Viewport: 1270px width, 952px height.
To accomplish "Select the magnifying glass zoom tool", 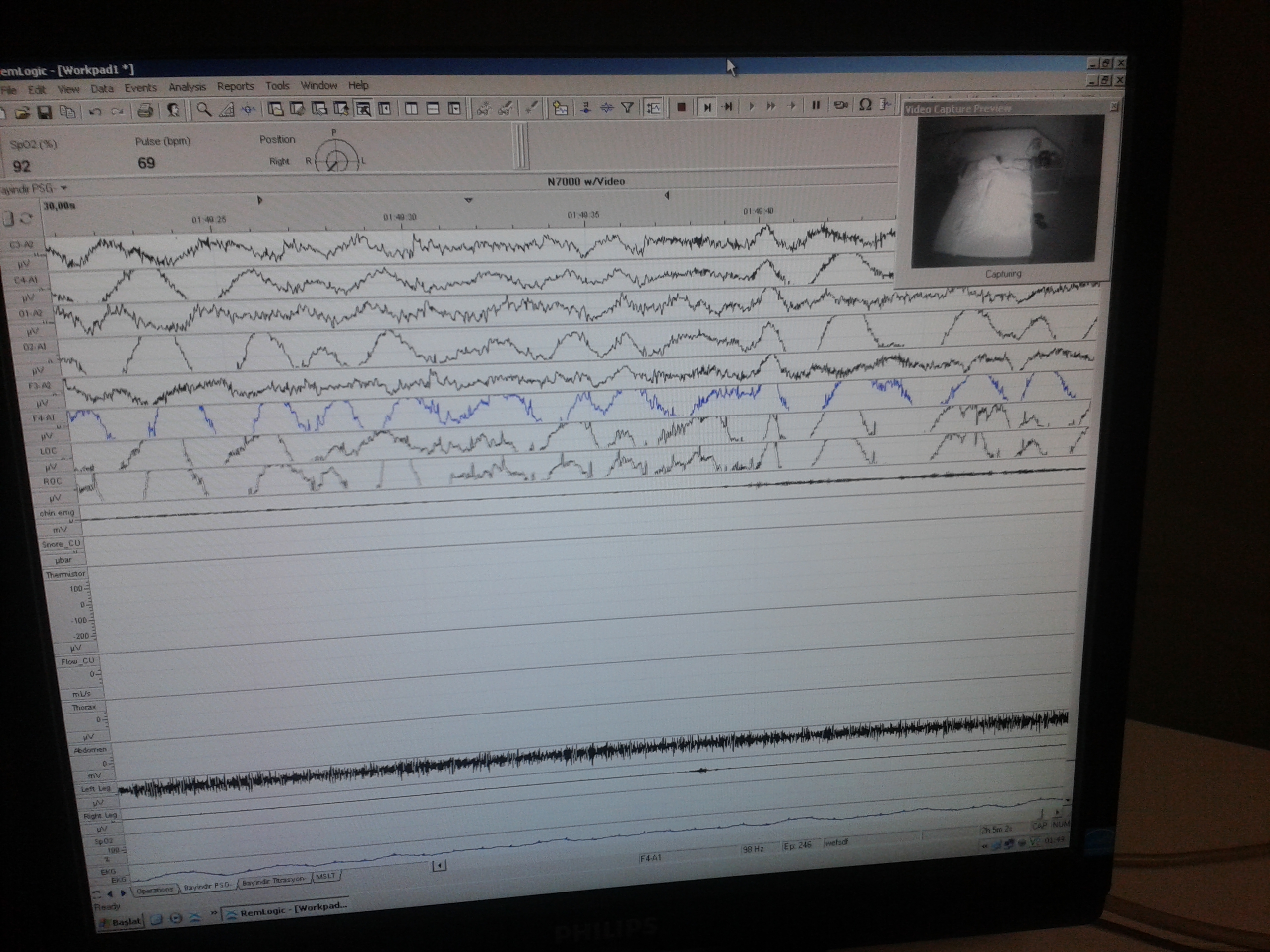I will (x=203, y=109).
